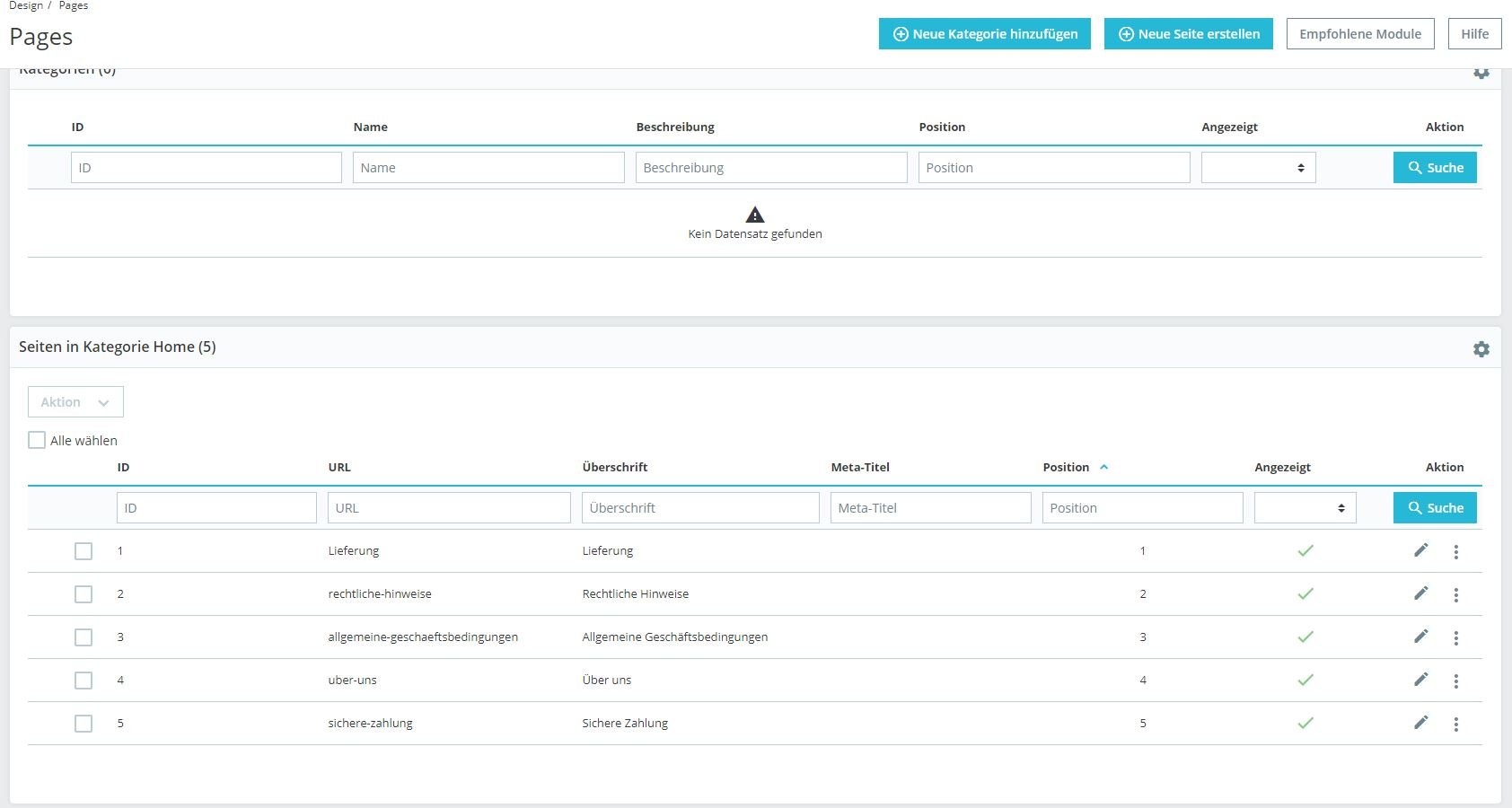Viewport: 1512px width, 808px height.
Task: Toggle displayed checkmark for Über uns page
Action: [1305, 680]
